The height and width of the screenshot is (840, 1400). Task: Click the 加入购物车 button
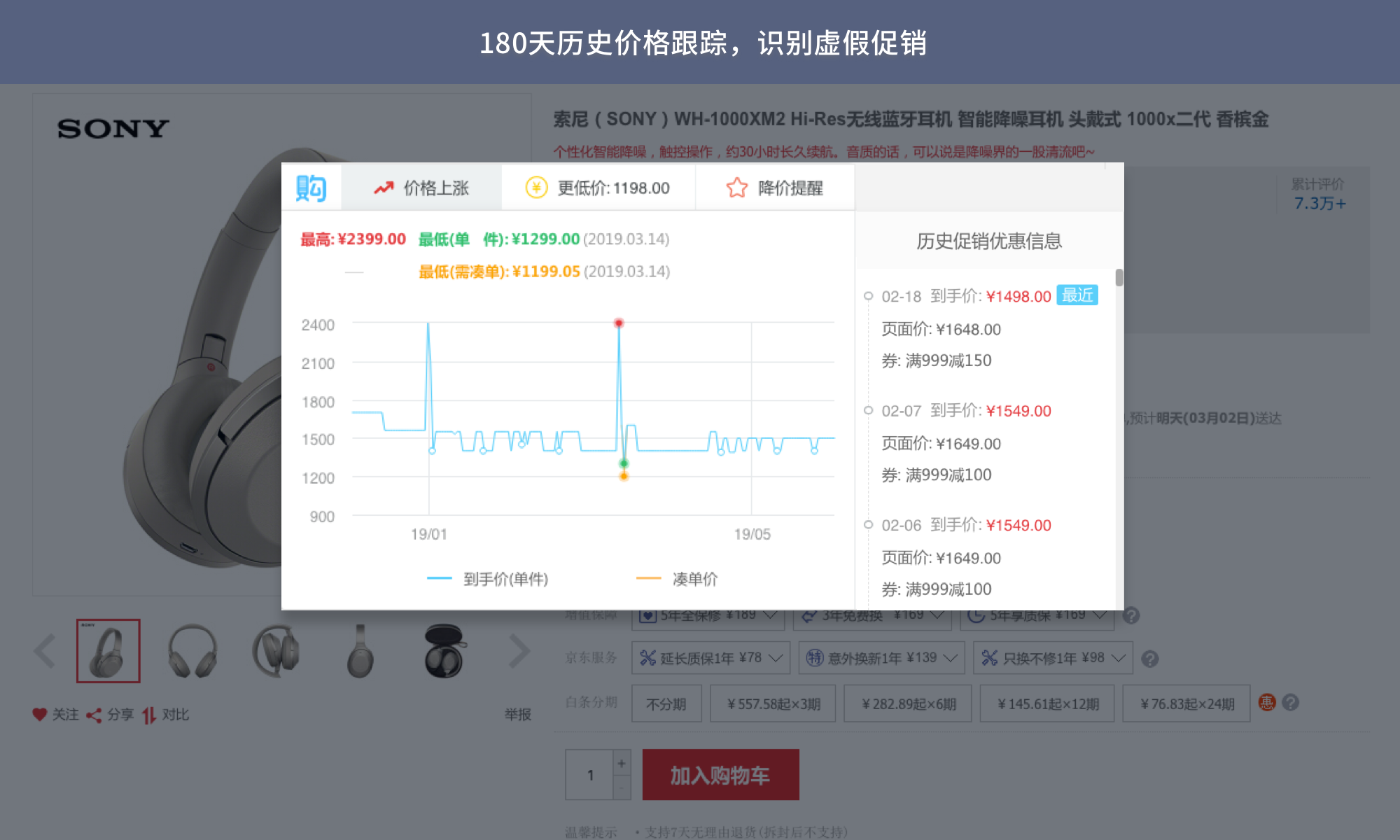720,775
